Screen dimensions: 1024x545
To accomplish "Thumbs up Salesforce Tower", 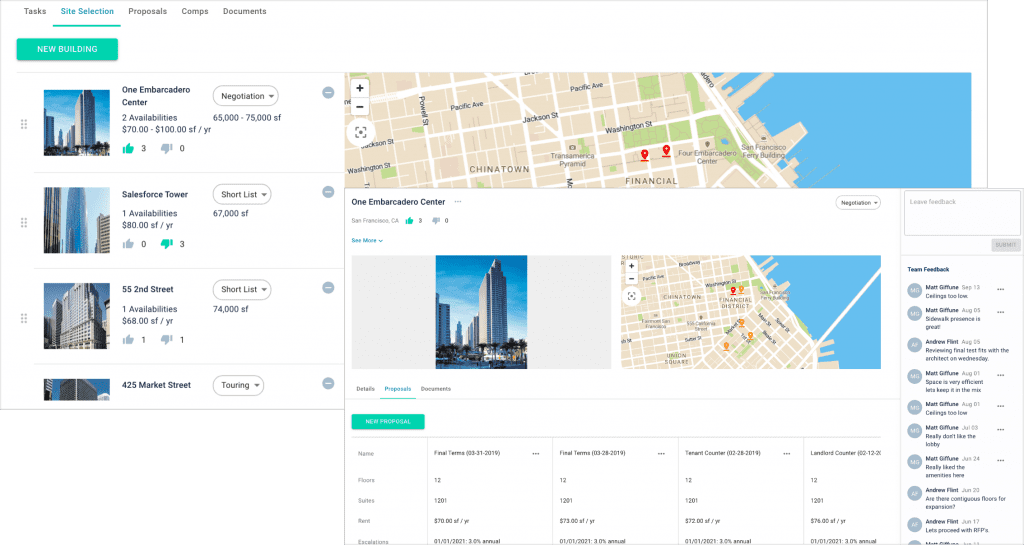I will (128, 244).
